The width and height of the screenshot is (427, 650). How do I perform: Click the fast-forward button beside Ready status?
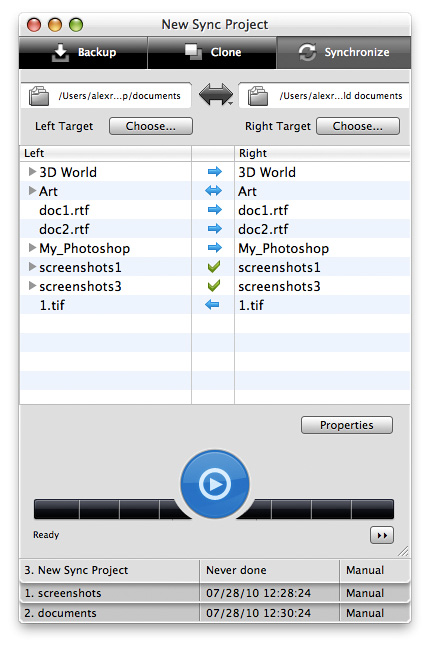pos(381,535)
